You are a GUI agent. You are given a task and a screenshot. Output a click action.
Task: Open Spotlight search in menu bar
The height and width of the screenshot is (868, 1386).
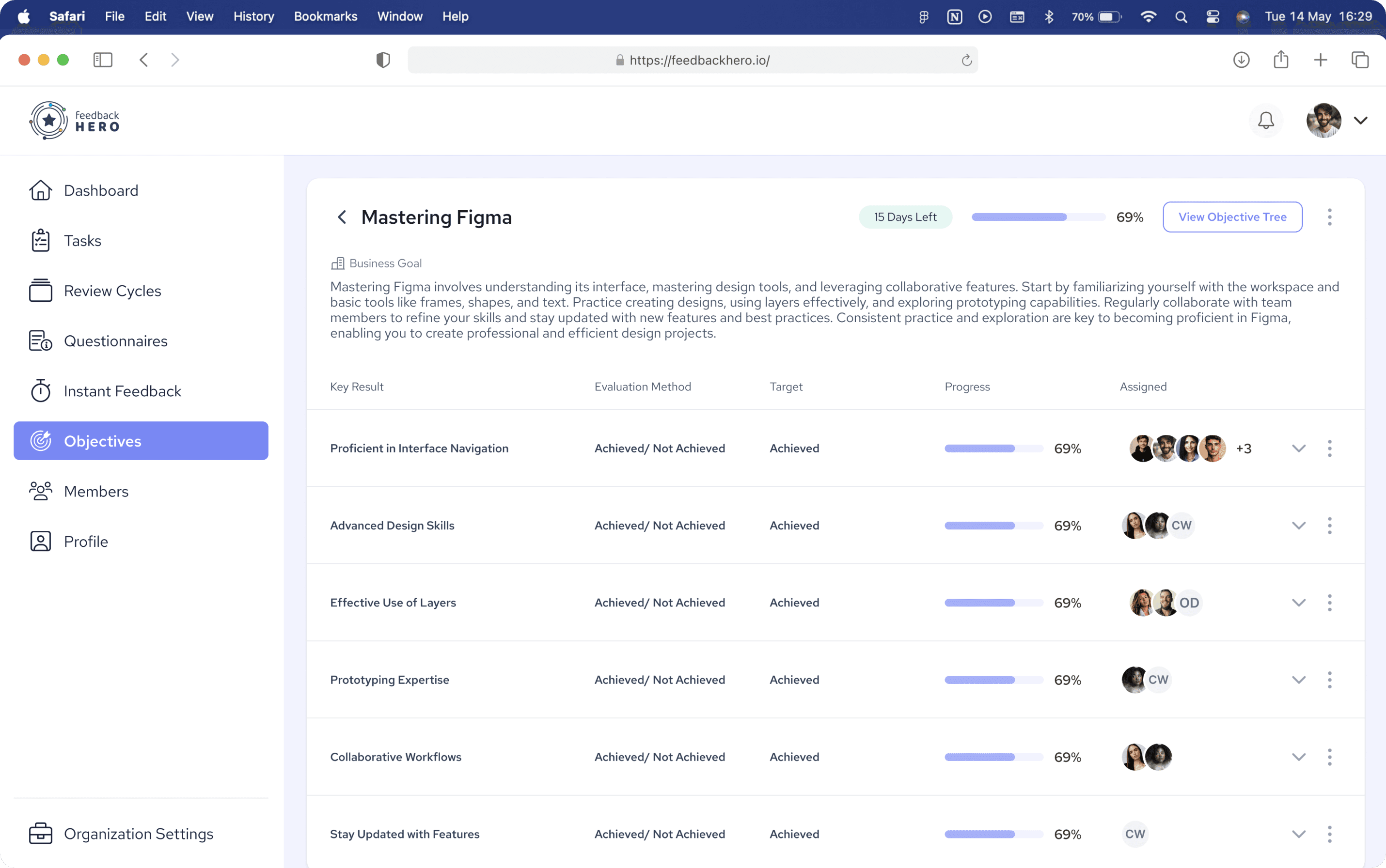1181,16
